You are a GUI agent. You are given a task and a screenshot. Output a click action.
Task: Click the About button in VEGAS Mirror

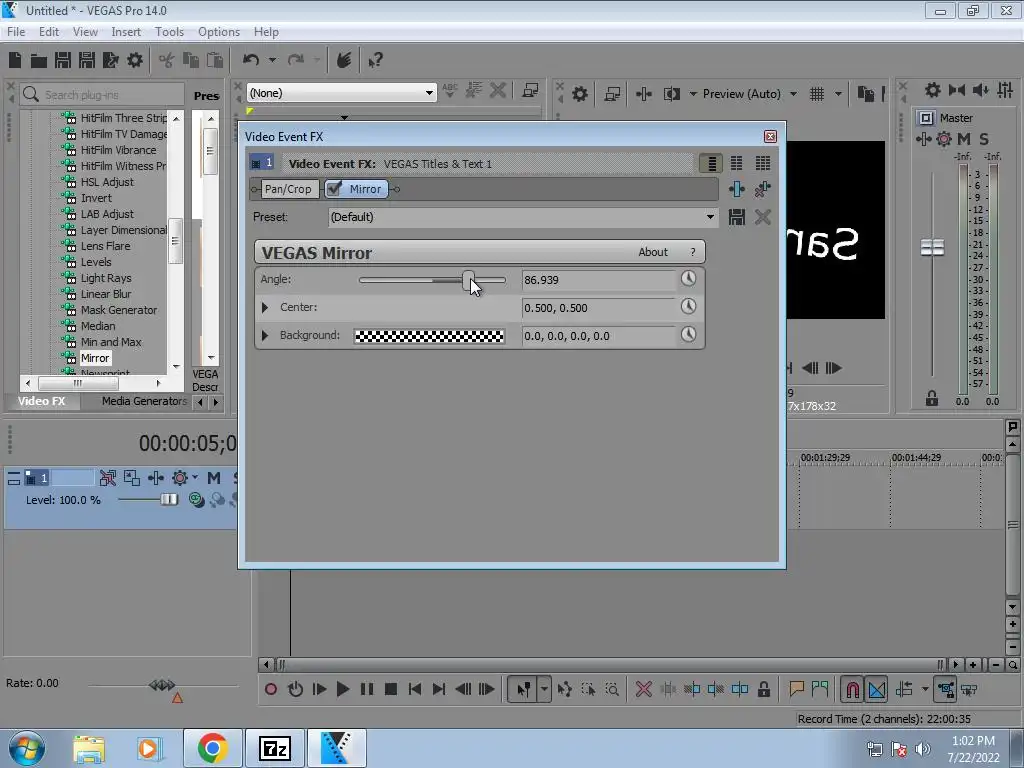click(652, 252)
